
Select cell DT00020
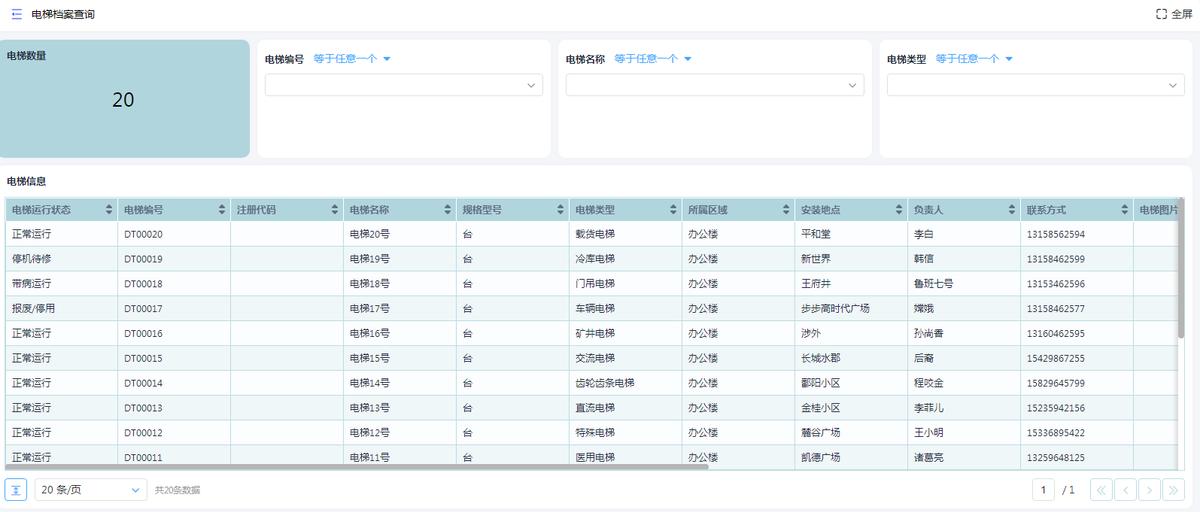point(174,234)
